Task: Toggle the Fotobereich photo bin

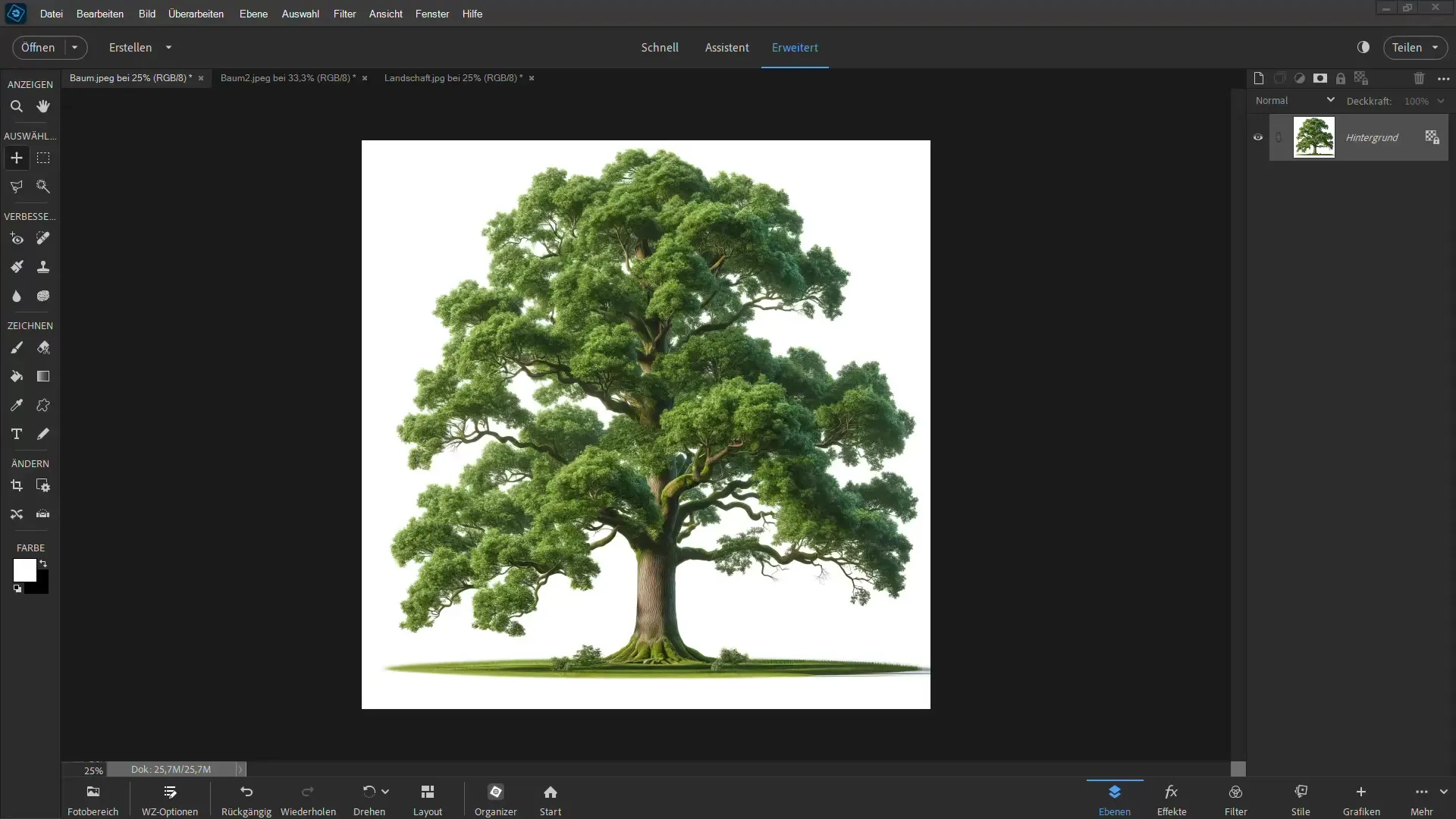Action: (x=93, y=799)
